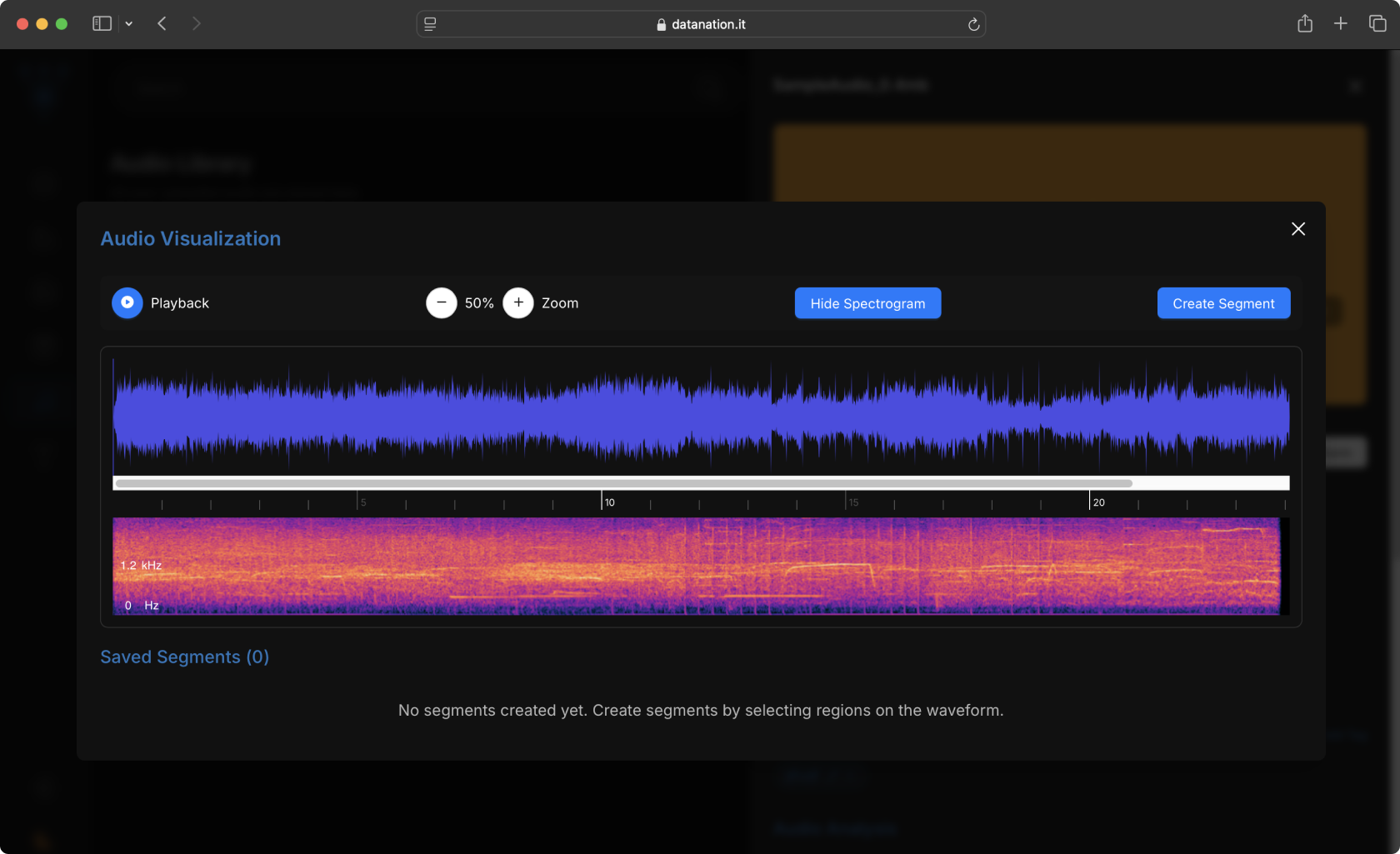Click the 10-second timeline marker
1400x854 pixels.
(x=602, y=501)
